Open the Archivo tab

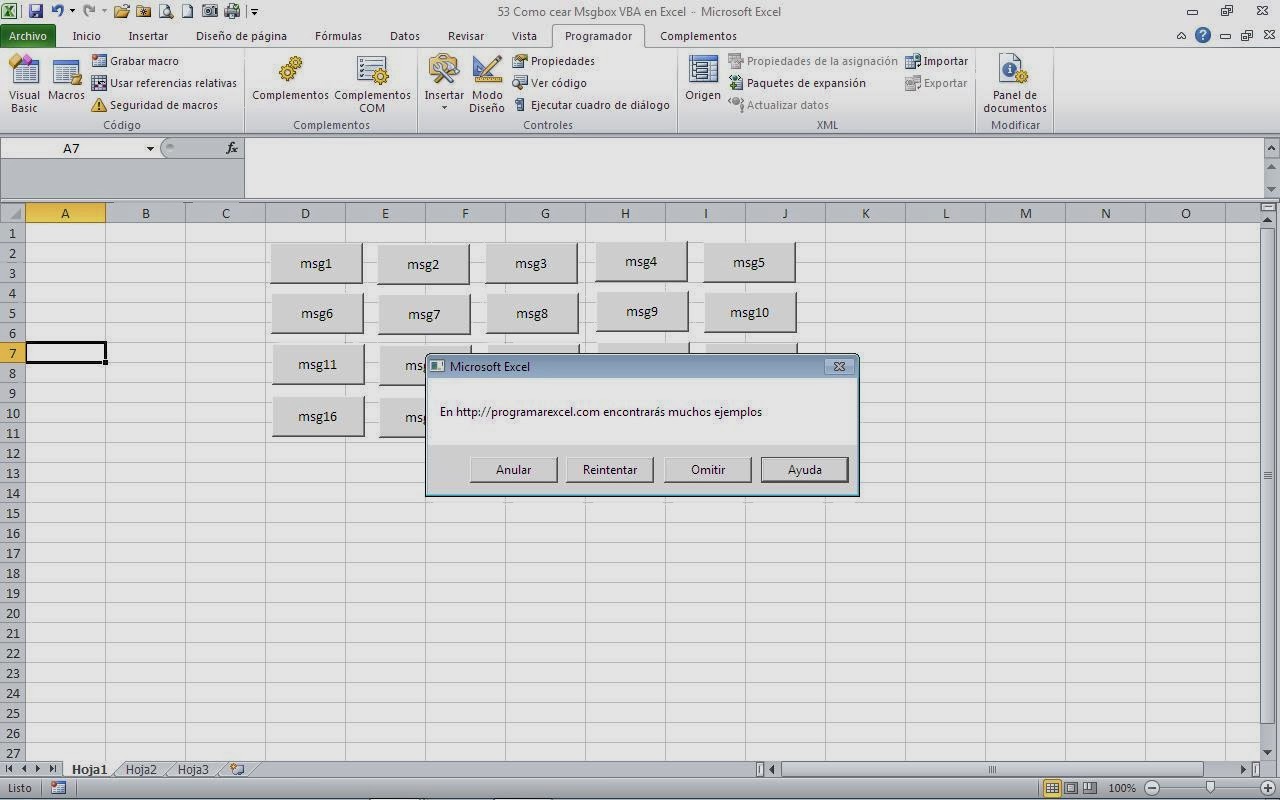pos(28,36)
